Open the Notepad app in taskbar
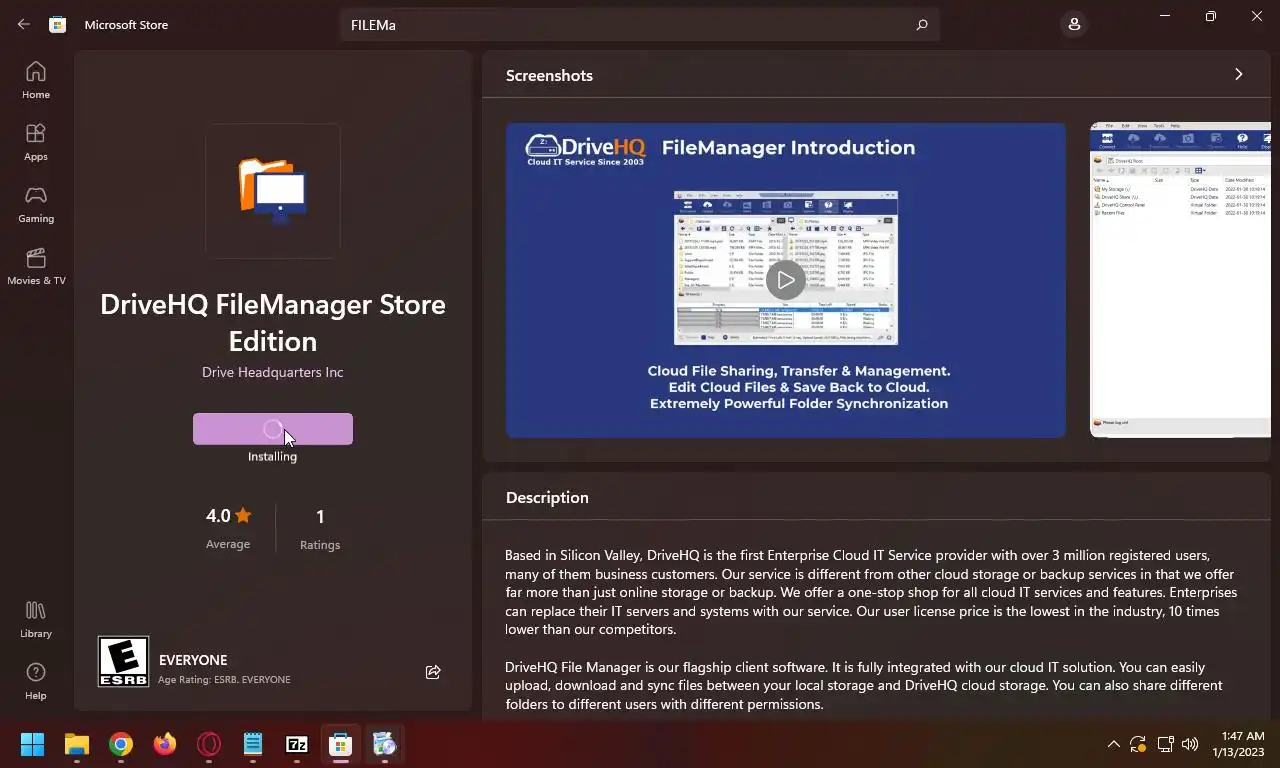 pyautogui.click(x=253, y=744)
